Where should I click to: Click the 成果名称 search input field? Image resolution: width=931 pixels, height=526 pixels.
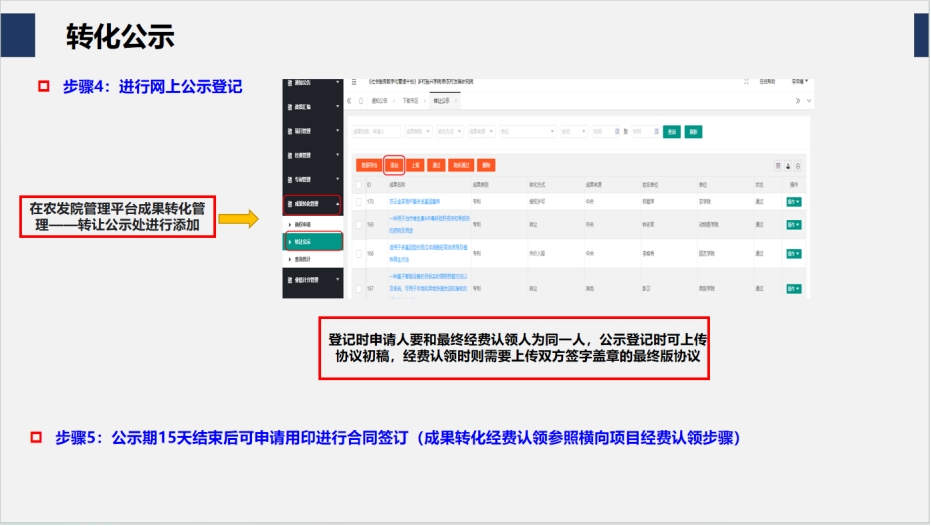coord(375,131)
